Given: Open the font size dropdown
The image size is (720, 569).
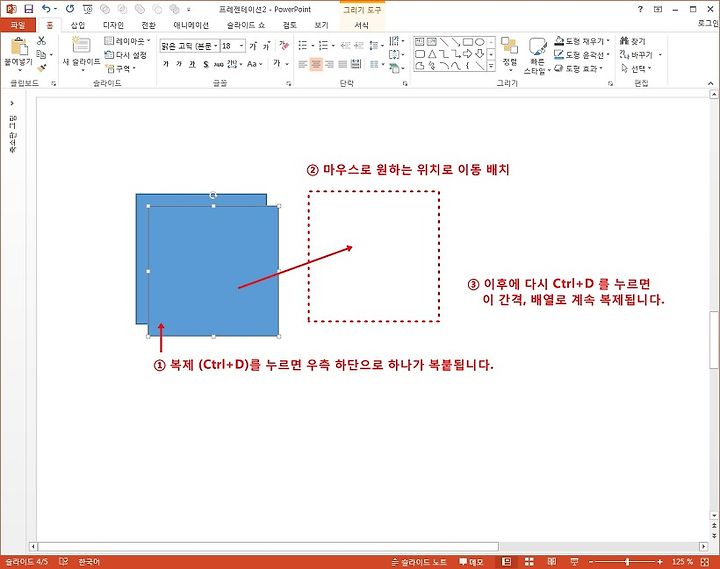Looking at the screenshot, I should click(x=242, y=46).
